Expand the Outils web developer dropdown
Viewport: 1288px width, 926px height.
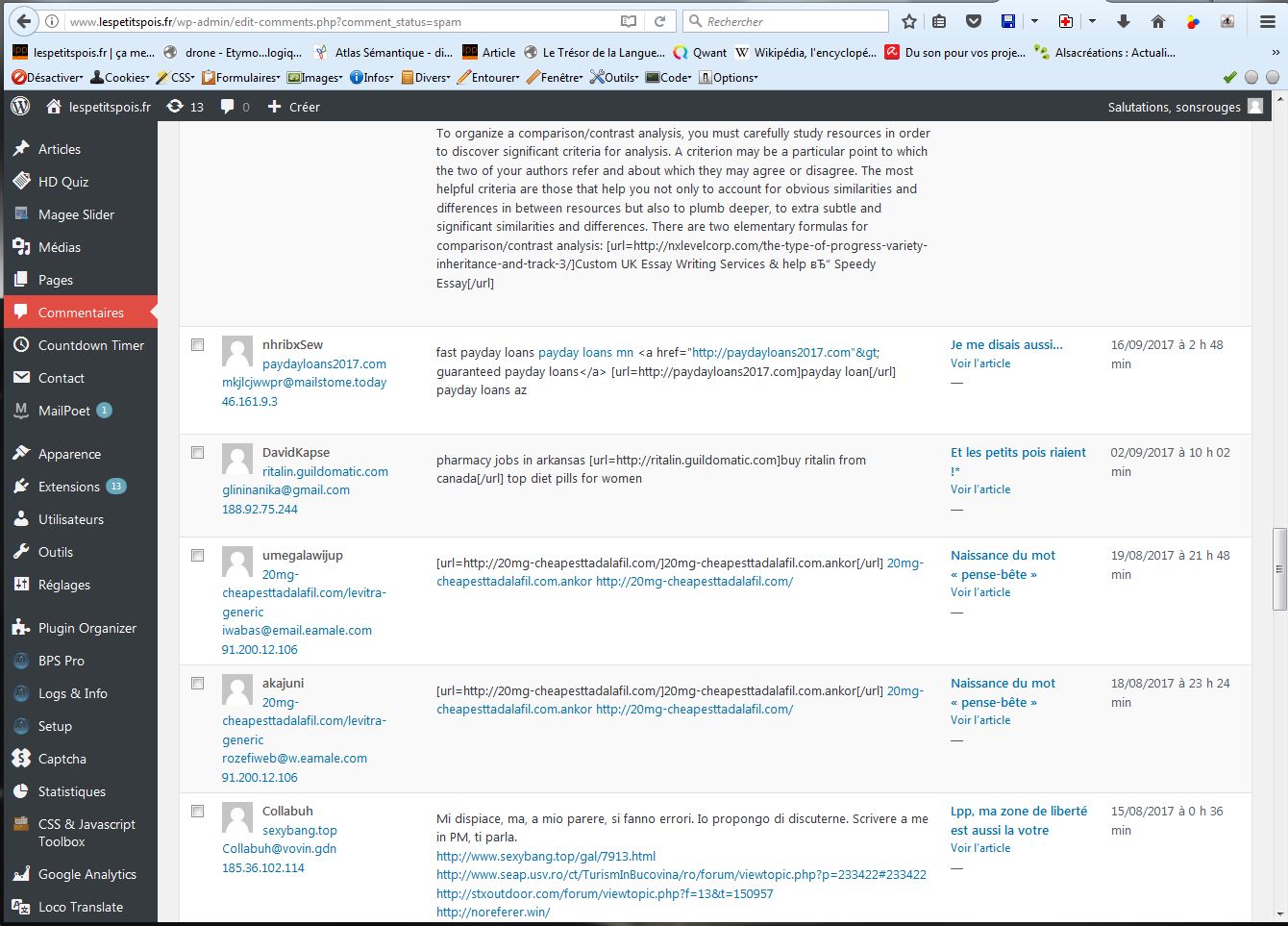point(615,77)
